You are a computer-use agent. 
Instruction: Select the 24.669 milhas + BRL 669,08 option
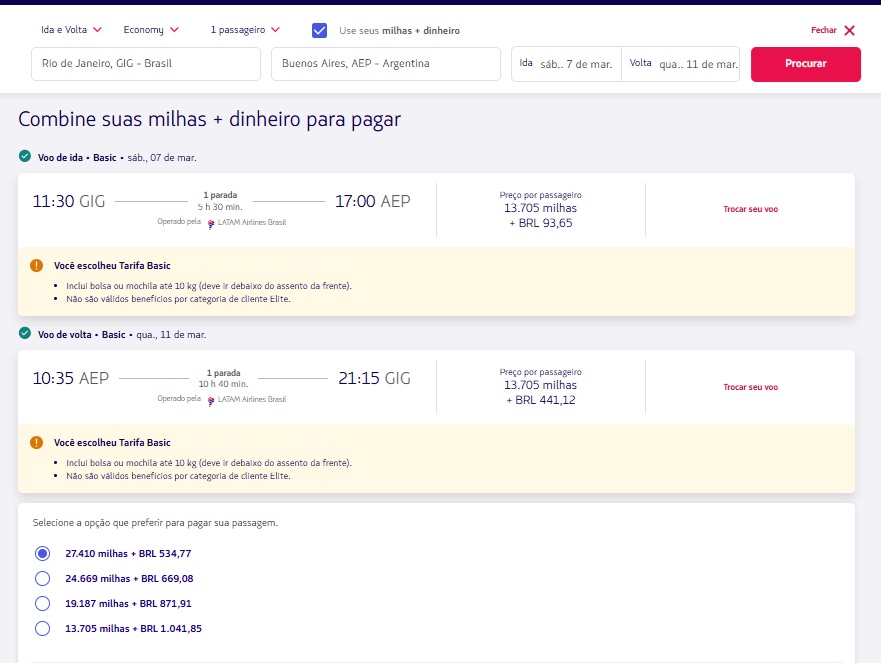pos(42,578)
